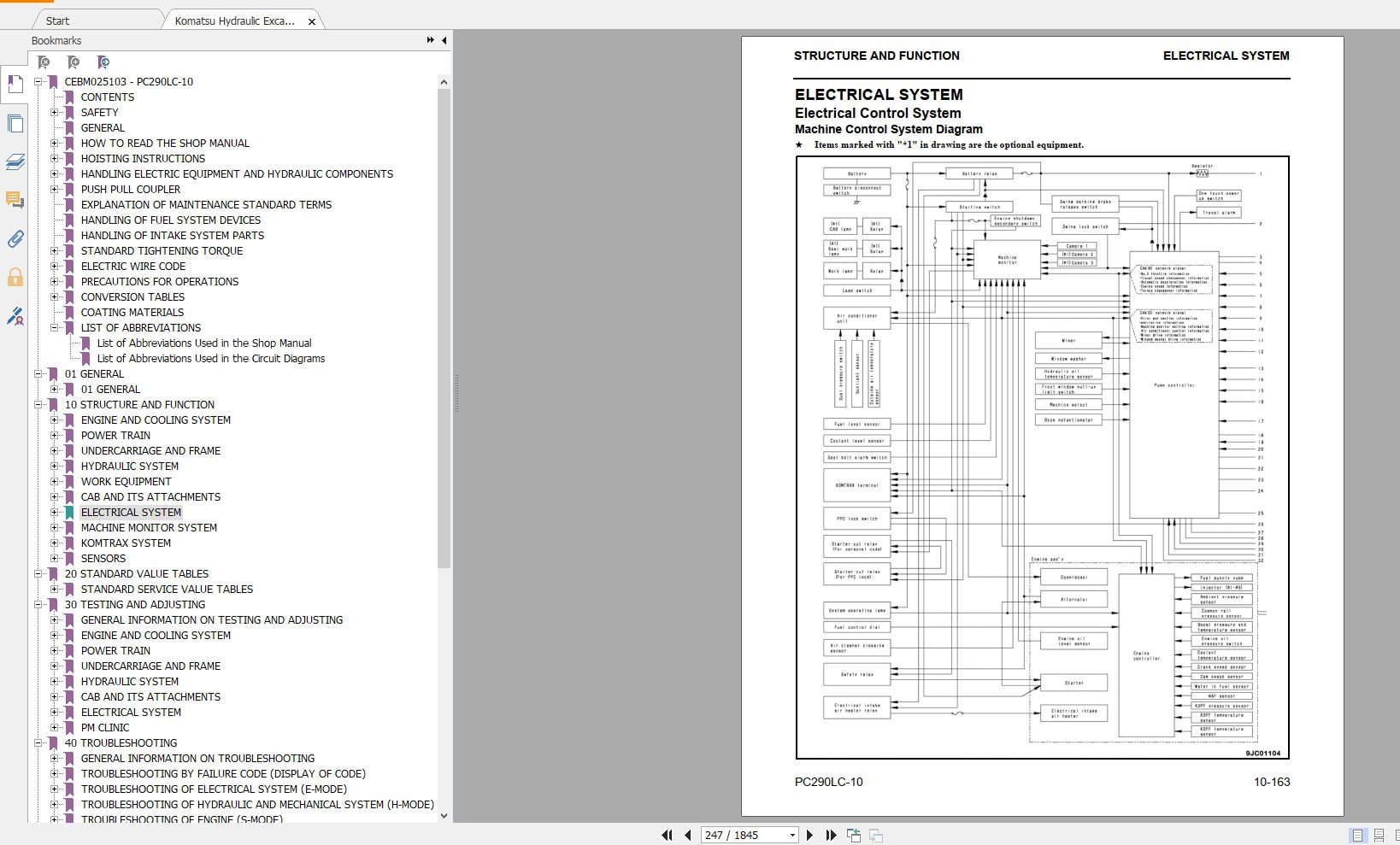Open the Attachments paperclip panel icon

point(15,238)
